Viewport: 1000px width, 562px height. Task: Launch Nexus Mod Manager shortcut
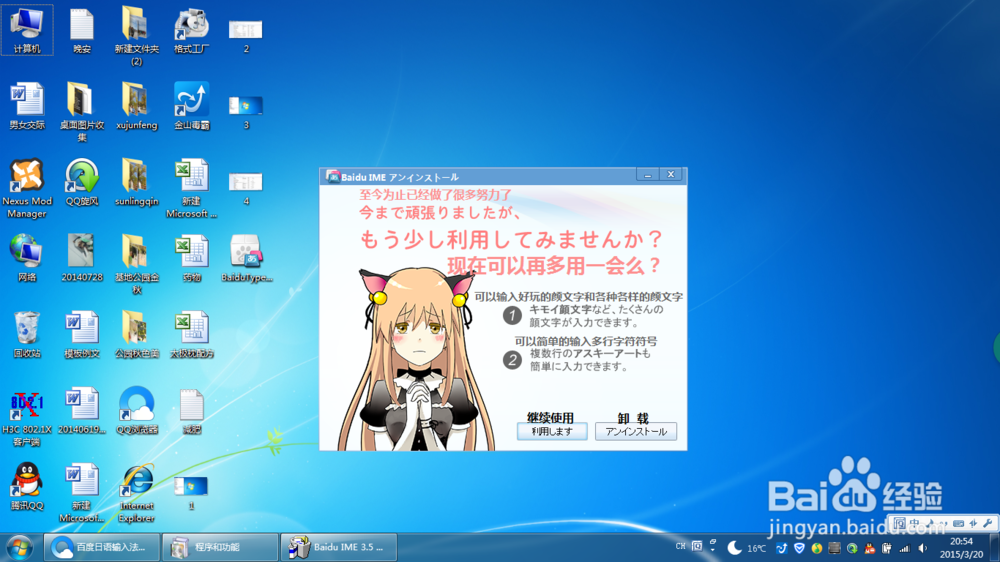[x=27, y=188]
